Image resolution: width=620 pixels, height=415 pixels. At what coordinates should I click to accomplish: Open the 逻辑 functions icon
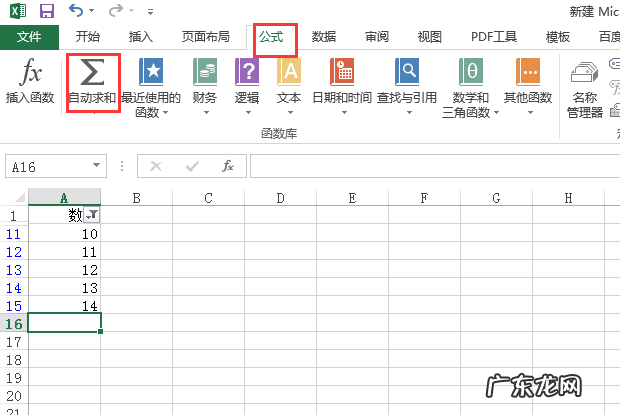point(247,72)
